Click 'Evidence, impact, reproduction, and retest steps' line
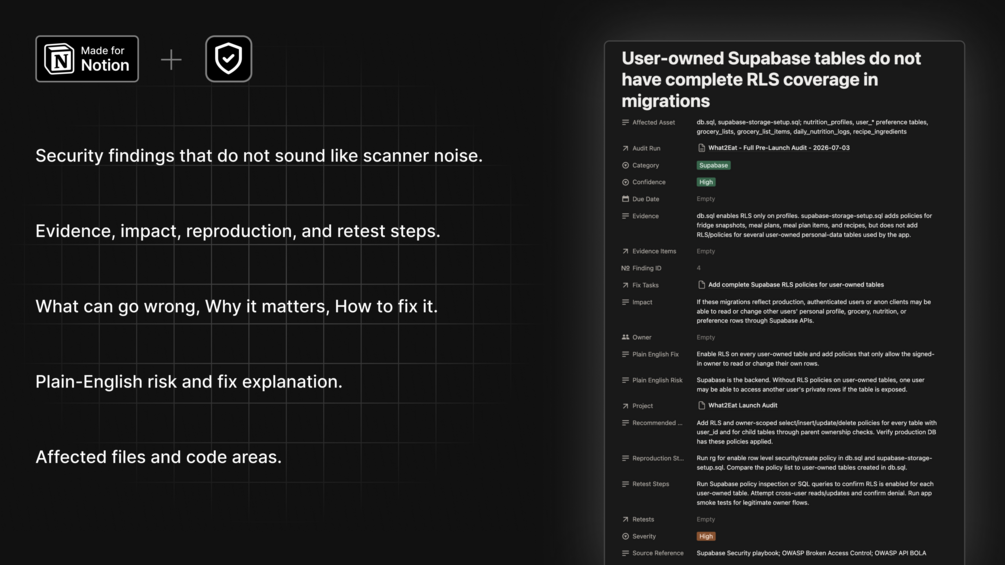The height and width of the screenshot is (565, 1005). coord(238,231)
